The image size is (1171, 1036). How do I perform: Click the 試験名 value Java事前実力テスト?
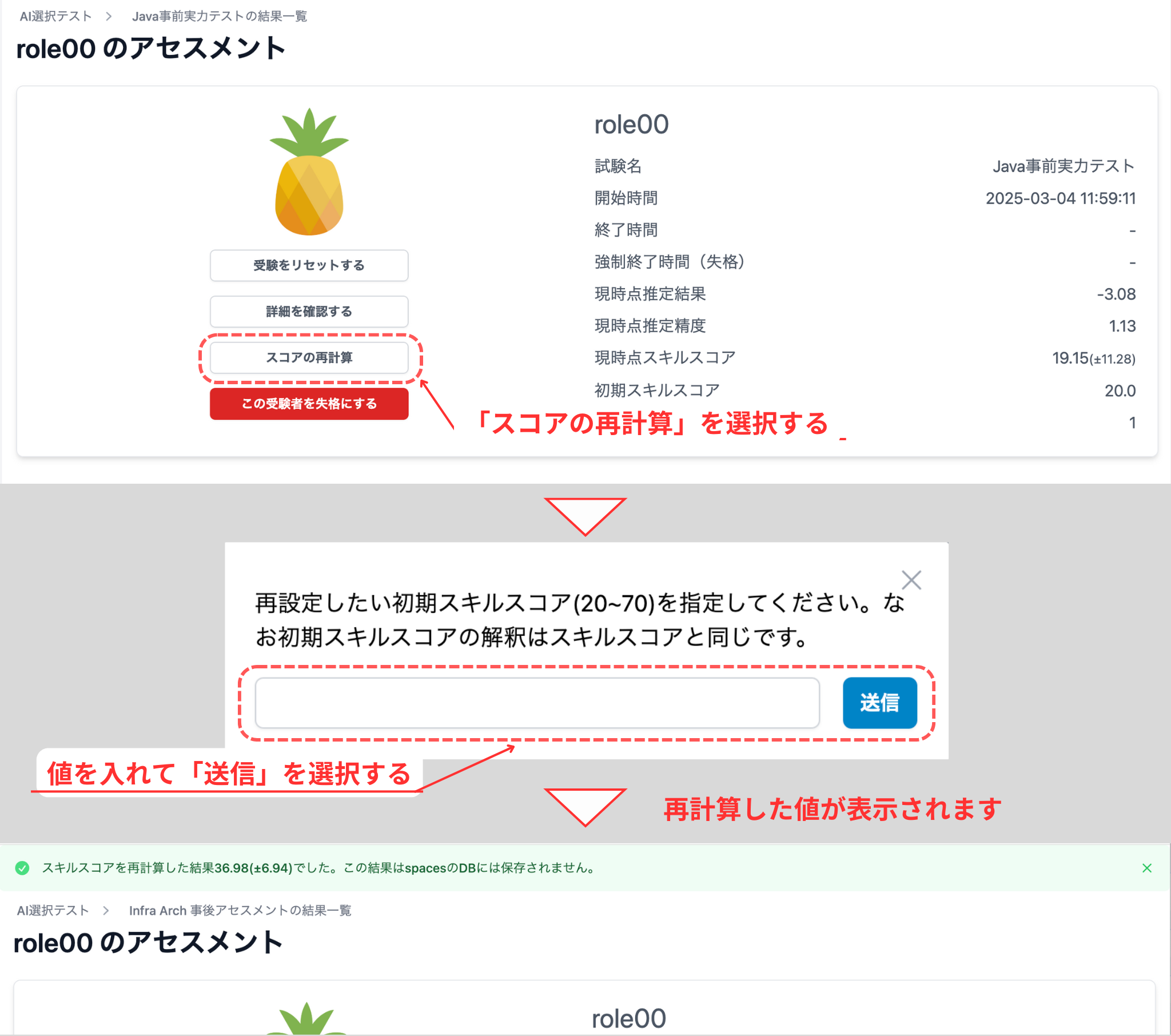(x=1063, y=166)
